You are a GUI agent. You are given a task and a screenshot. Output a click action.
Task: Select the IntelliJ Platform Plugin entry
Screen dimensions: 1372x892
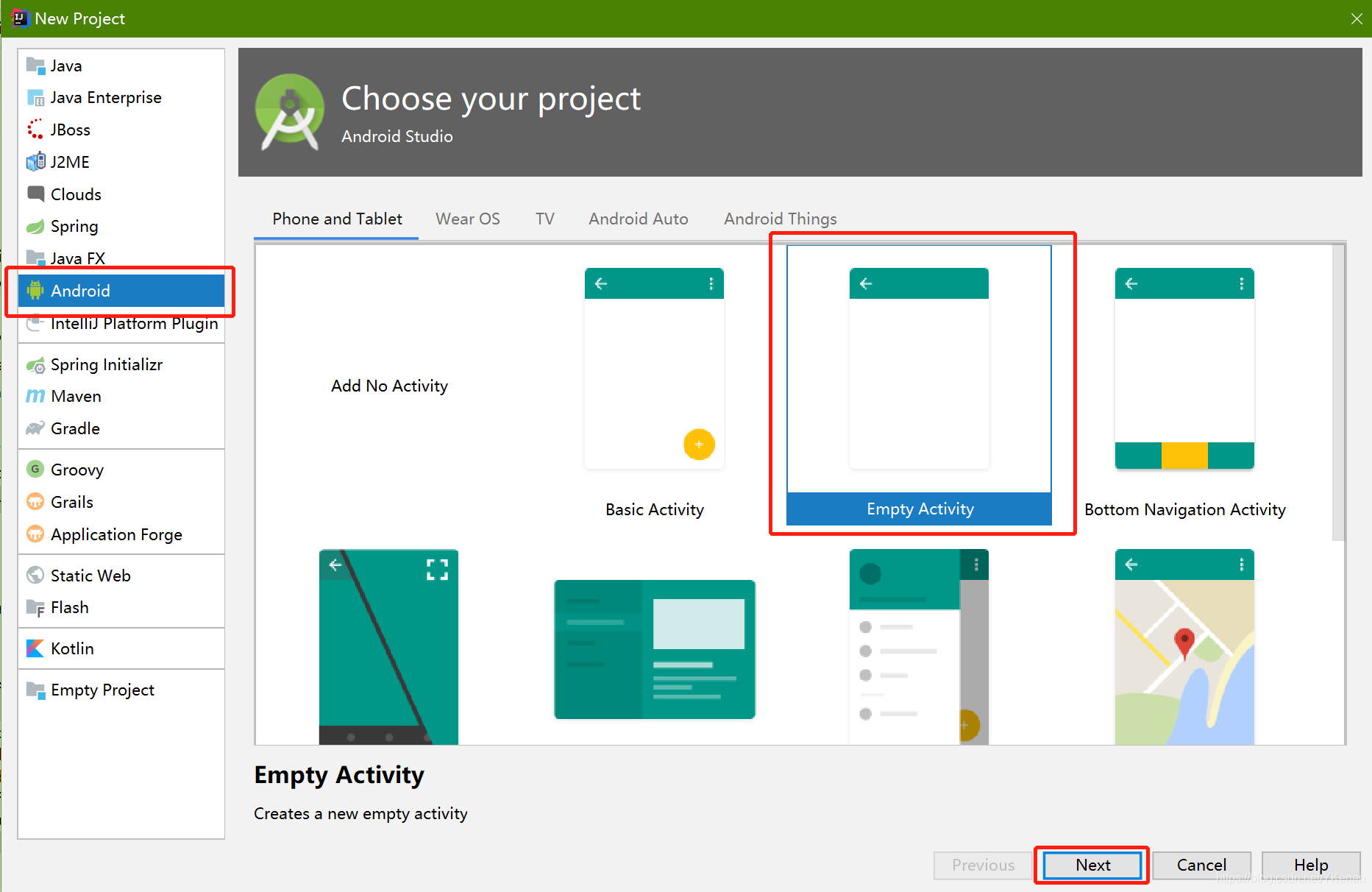point(121,323)
